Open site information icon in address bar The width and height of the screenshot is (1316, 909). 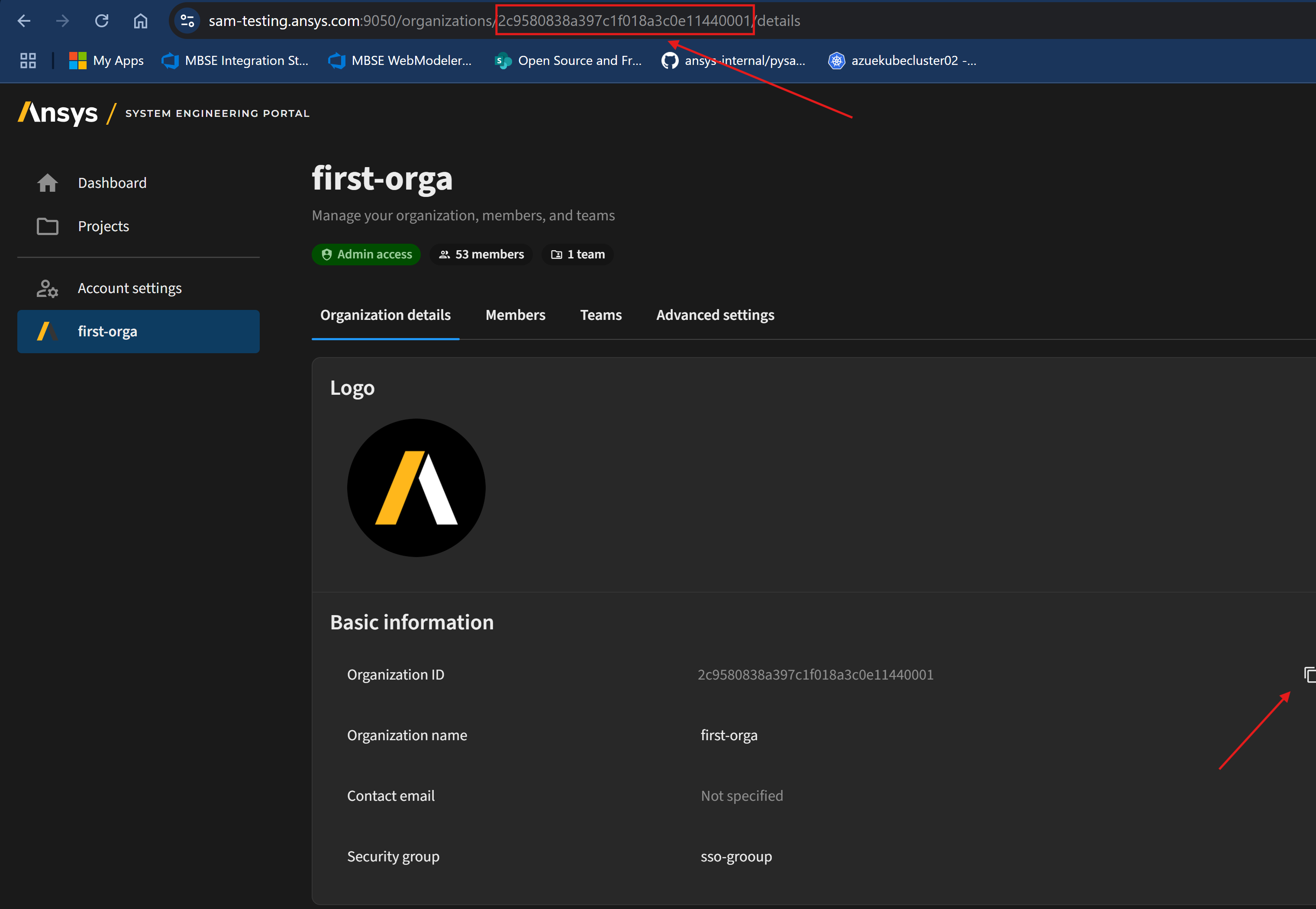[x=187, y=21]
